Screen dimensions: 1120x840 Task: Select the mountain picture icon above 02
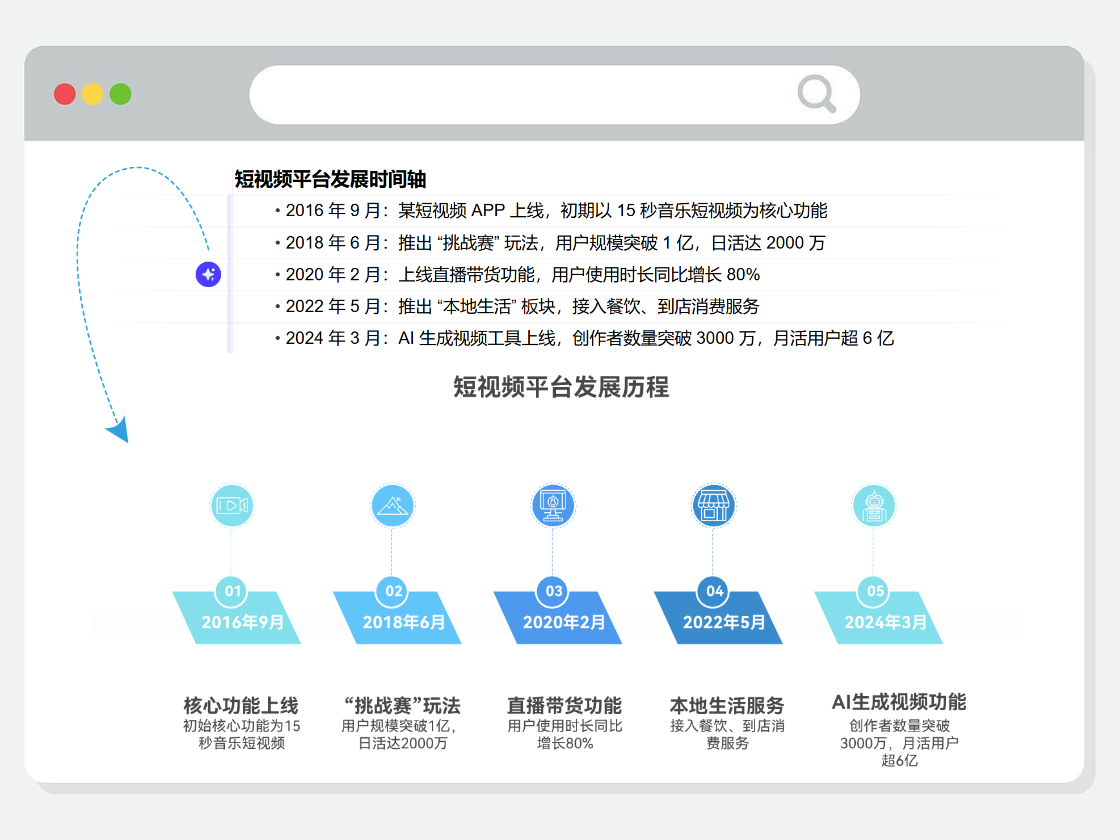[x=392, y=505]
